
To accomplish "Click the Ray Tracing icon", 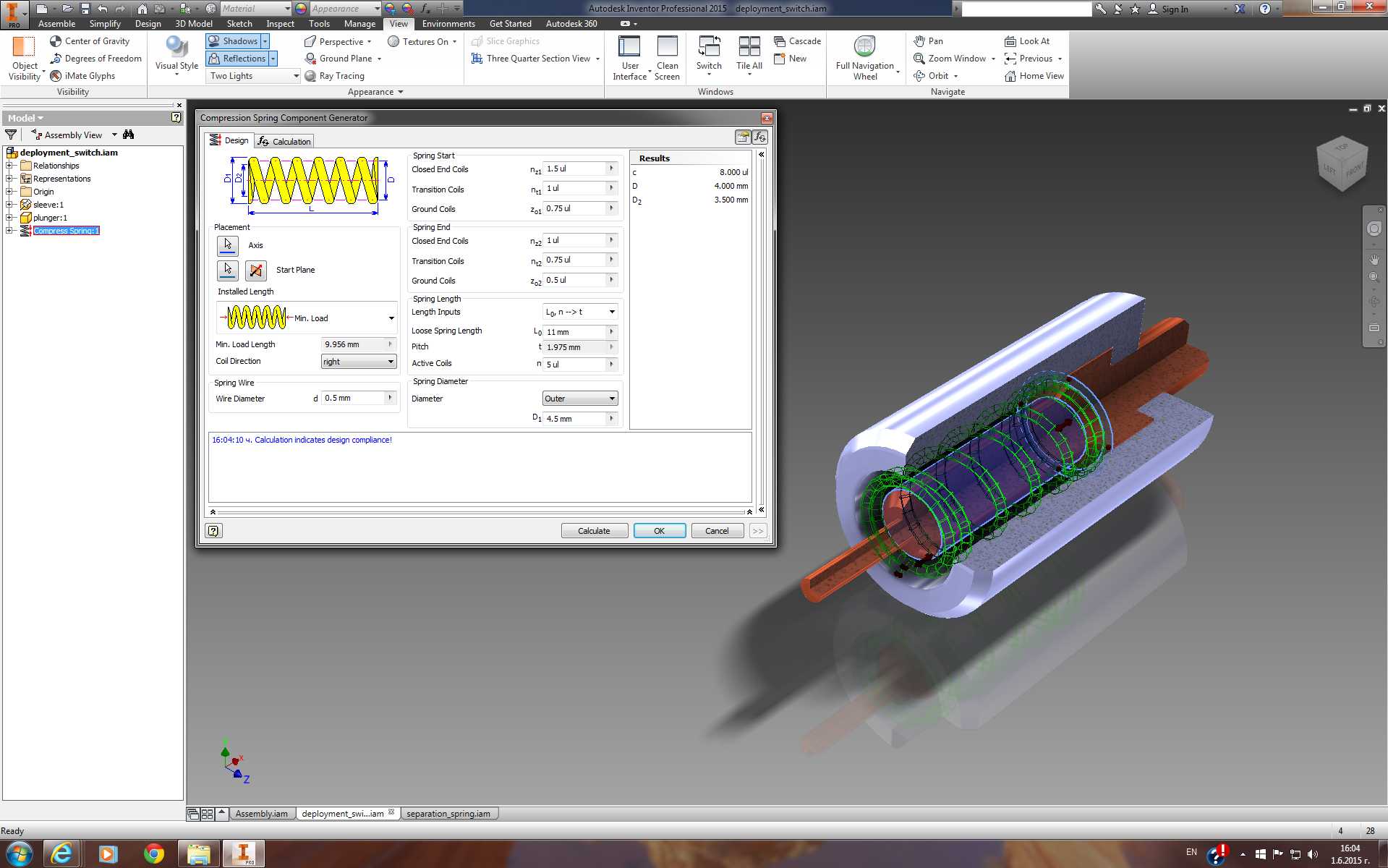I will point(310,76).
